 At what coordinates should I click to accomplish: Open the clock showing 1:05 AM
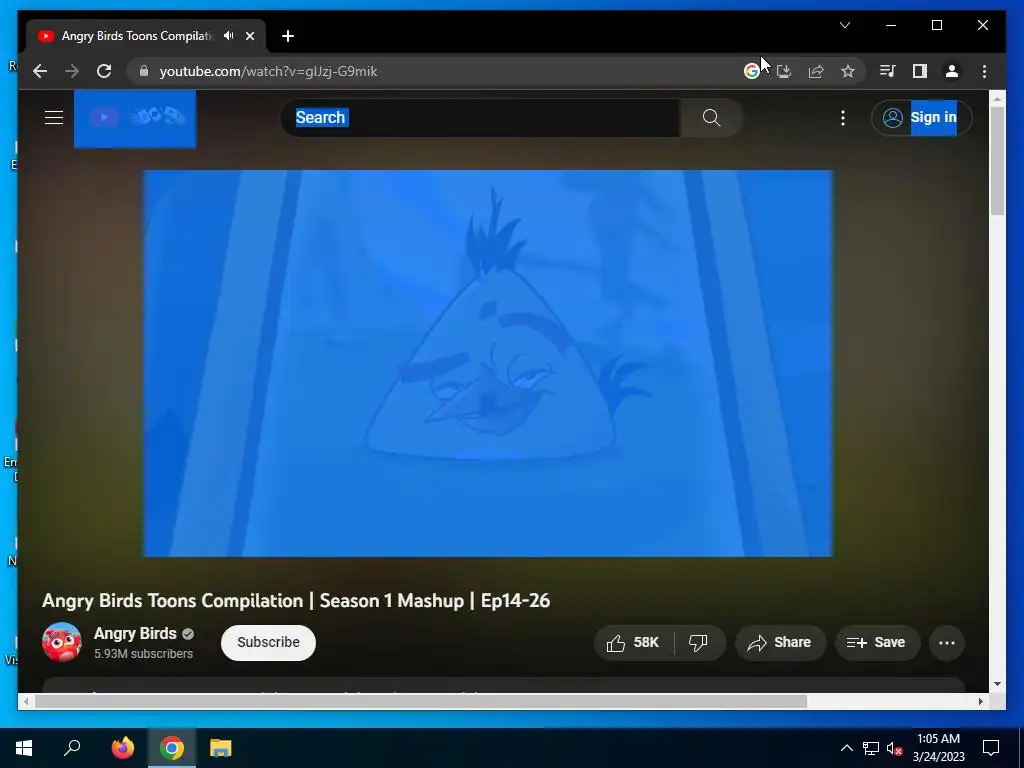tap(938, 748)
